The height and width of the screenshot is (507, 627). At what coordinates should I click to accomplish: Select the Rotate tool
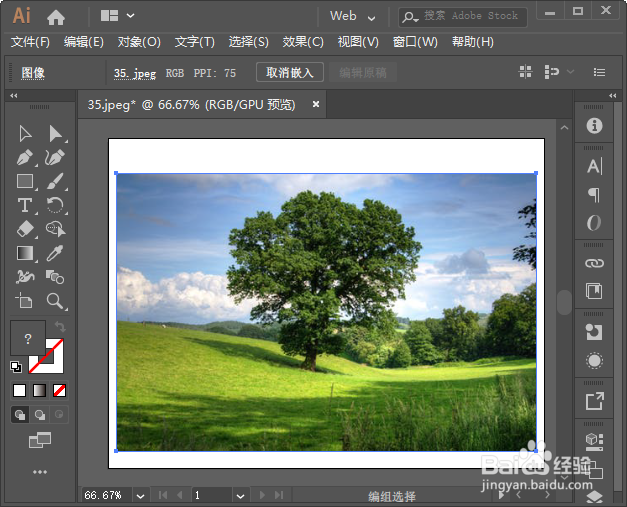[55, 205]
